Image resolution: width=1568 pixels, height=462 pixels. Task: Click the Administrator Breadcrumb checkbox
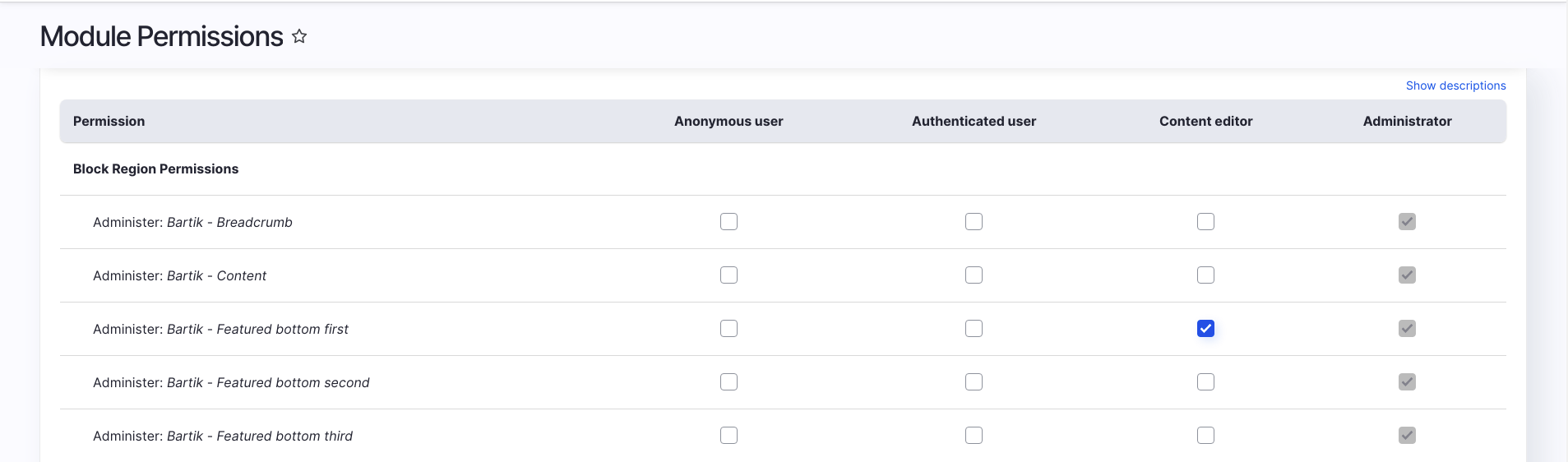pyautogui.click(x=1407, y=222)
